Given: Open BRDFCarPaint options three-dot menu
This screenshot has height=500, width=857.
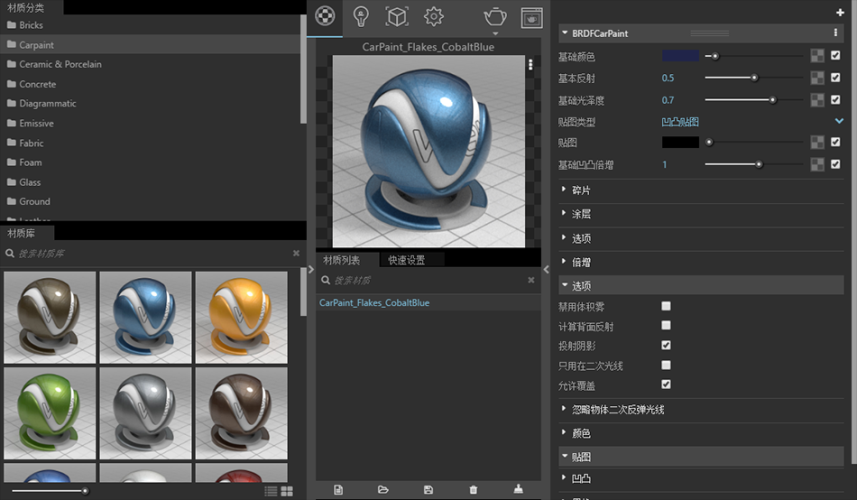Looking at the screenshot, I should pyautogui.click(x=835, y=33).
